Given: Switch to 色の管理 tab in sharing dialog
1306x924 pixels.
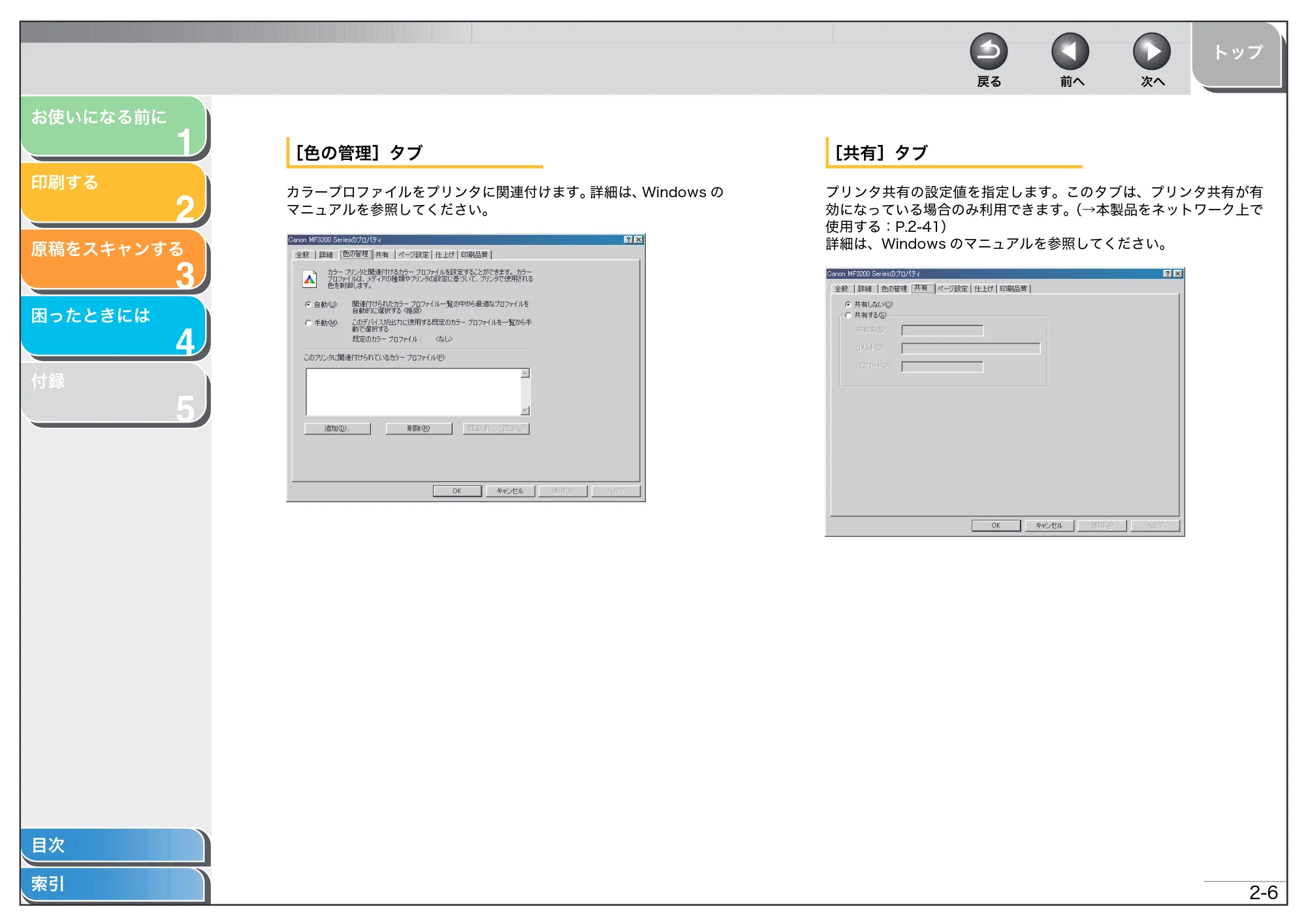Looking at the screenshot, I should 894,289.
